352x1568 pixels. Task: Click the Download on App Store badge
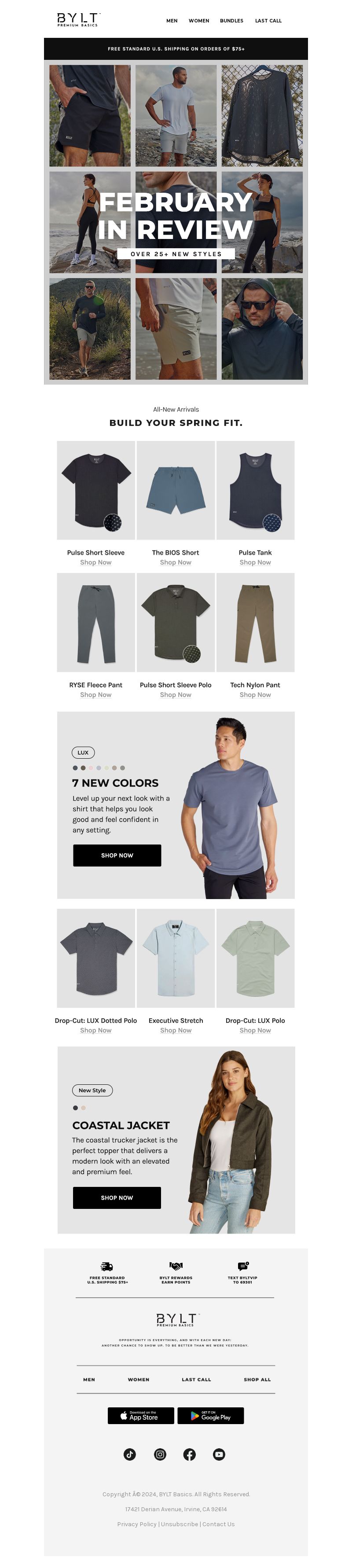pyautogui.click(x=141, y=1415)
